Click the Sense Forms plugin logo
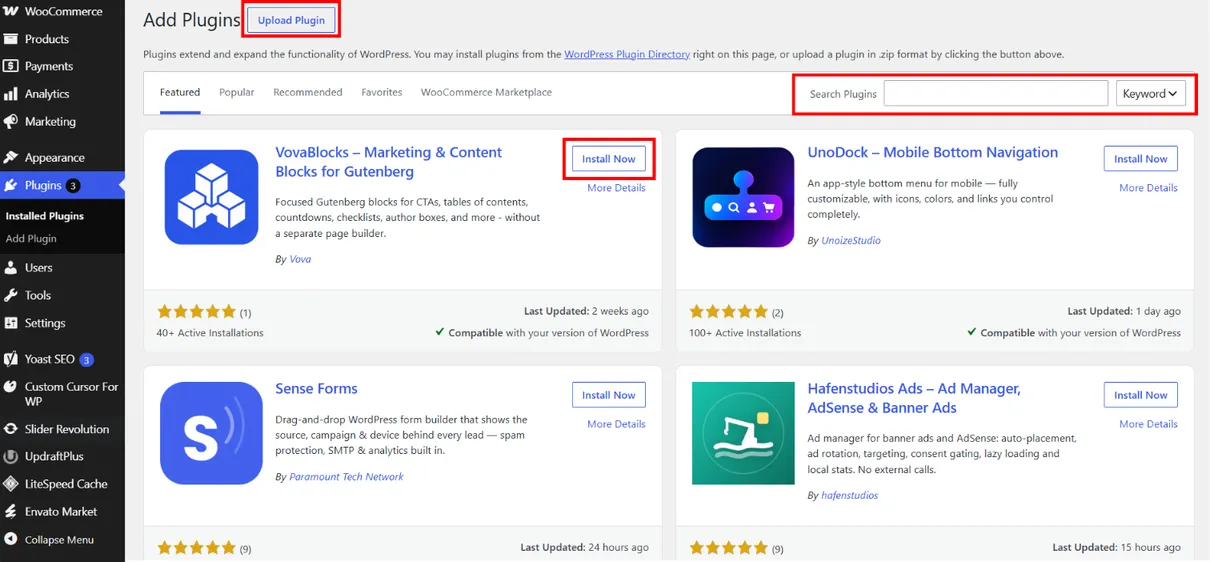Screen dimensions: 1210x562 [x=211, y=433]
